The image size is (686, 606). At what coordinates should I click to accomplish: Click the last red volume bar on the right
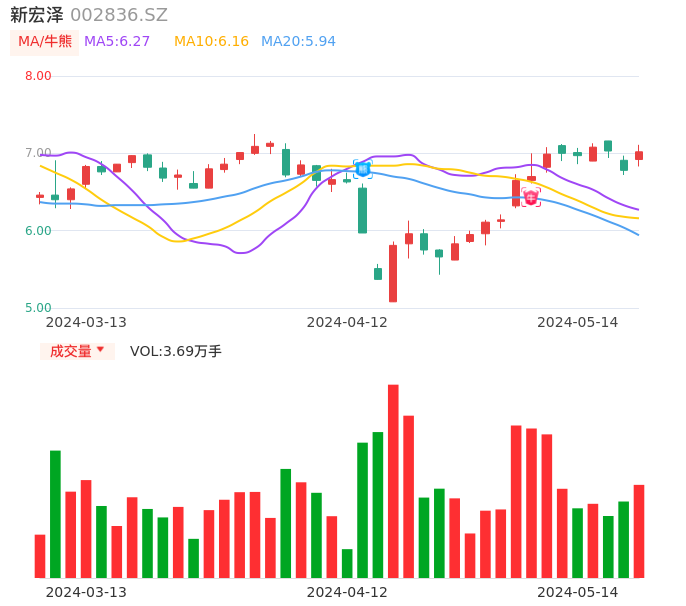(x=638, y=530)
